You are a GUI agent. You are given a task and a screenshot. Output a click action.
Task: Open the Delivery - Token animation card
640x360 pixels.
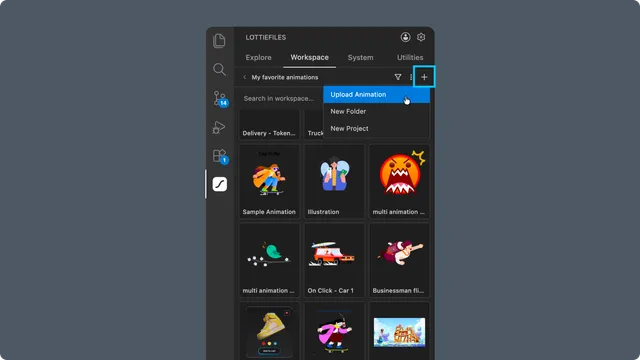tap(269, 125)
